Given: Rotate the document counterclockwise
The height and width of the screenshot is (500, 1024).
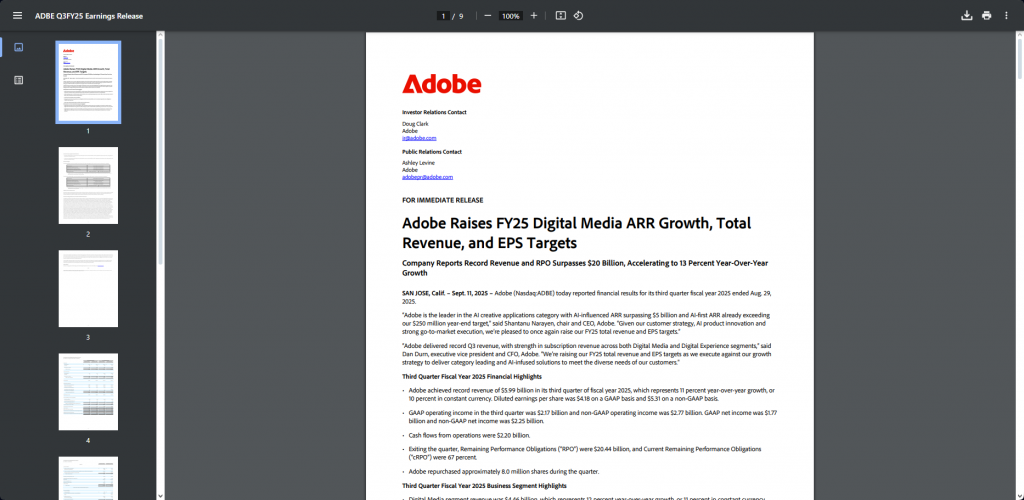Looking at the screenshot, I should click(x=578, y=16).
